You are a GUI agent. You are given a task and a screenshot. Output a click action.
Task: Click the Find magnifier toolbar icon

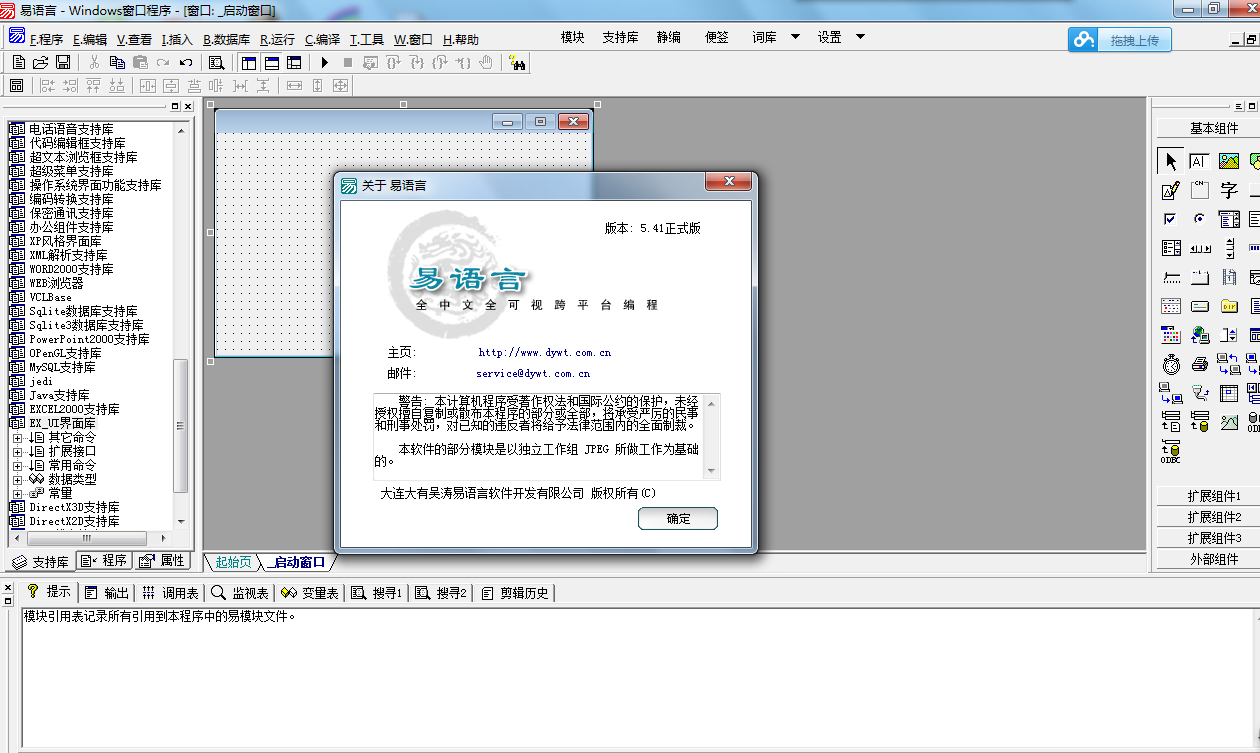point(216,62)
